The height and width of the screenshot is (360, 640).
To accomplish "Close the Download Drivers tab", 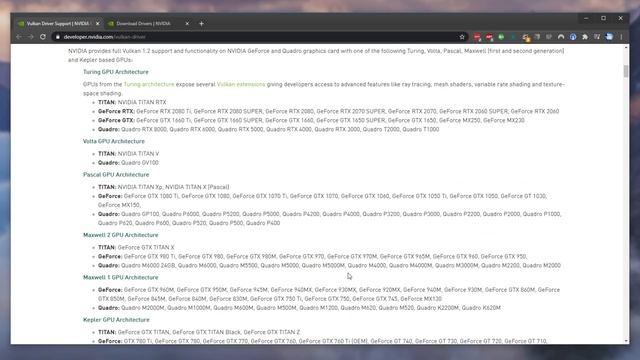I will [x=187, y=24].
